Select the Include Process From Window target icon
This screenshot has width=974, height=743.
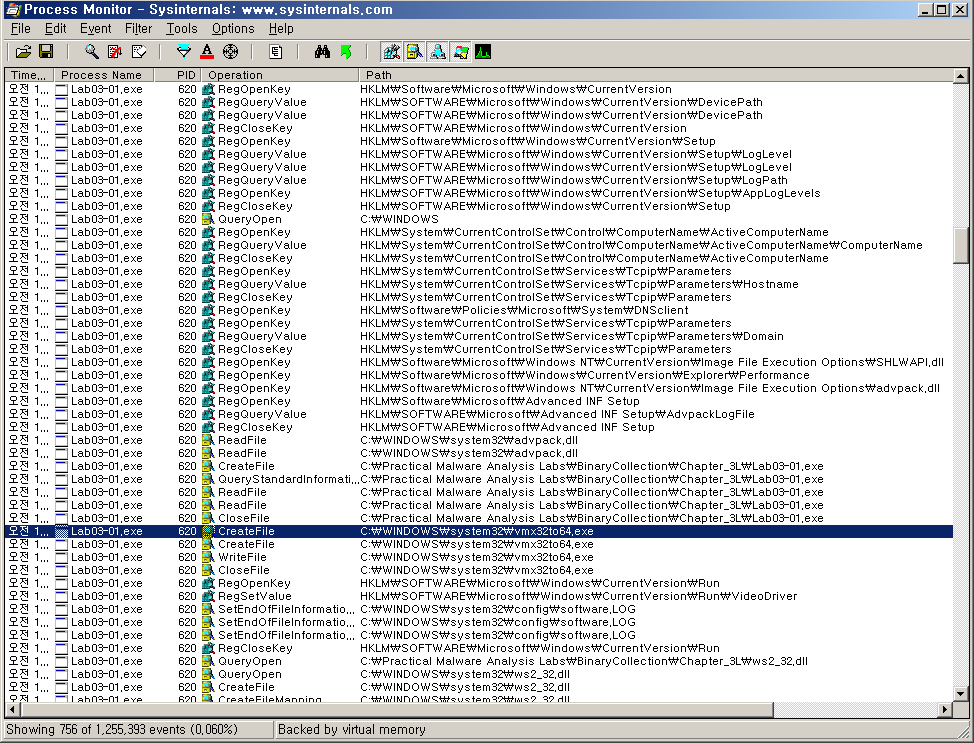(x=230, y=51)
